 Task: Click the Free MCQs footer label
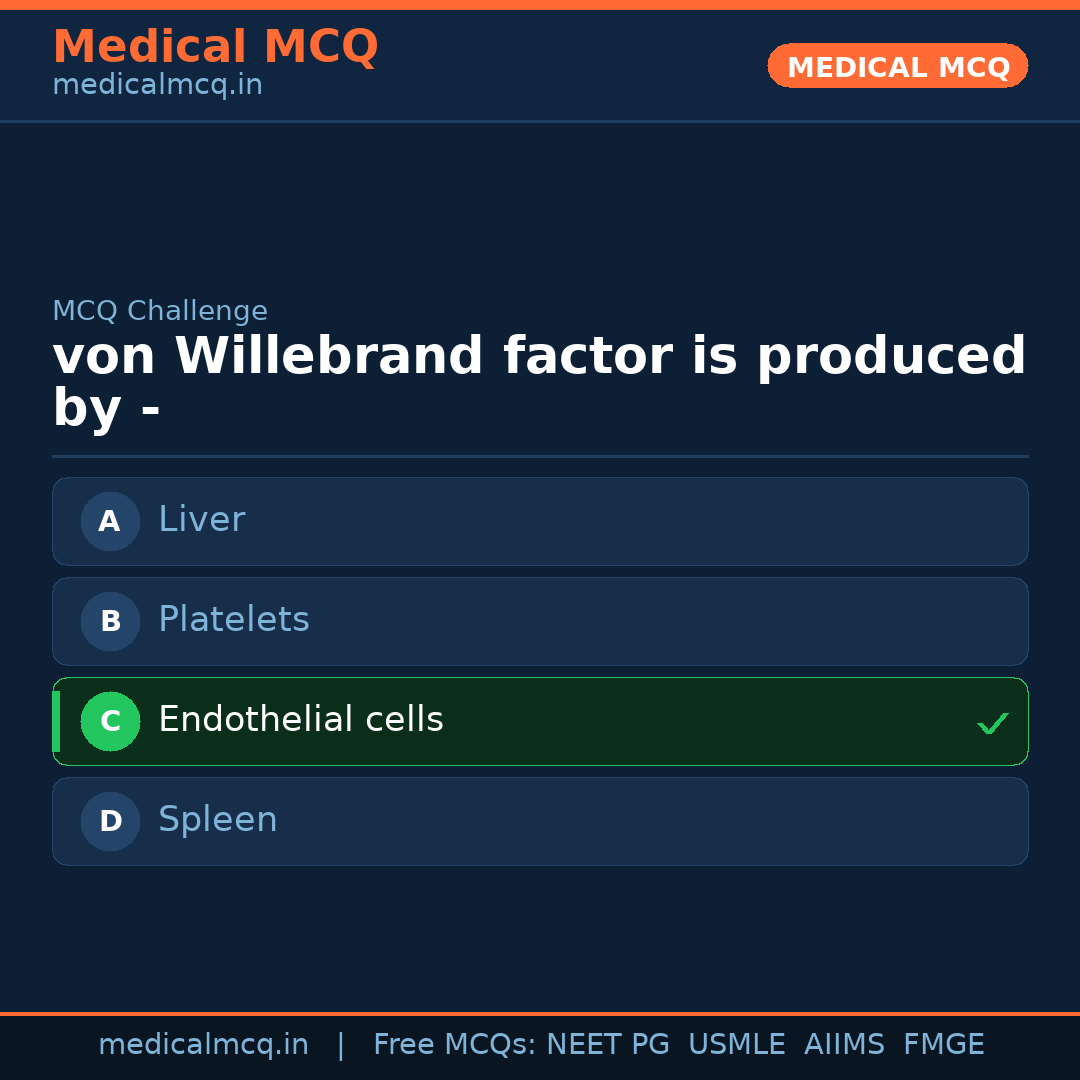(455, 1045)
